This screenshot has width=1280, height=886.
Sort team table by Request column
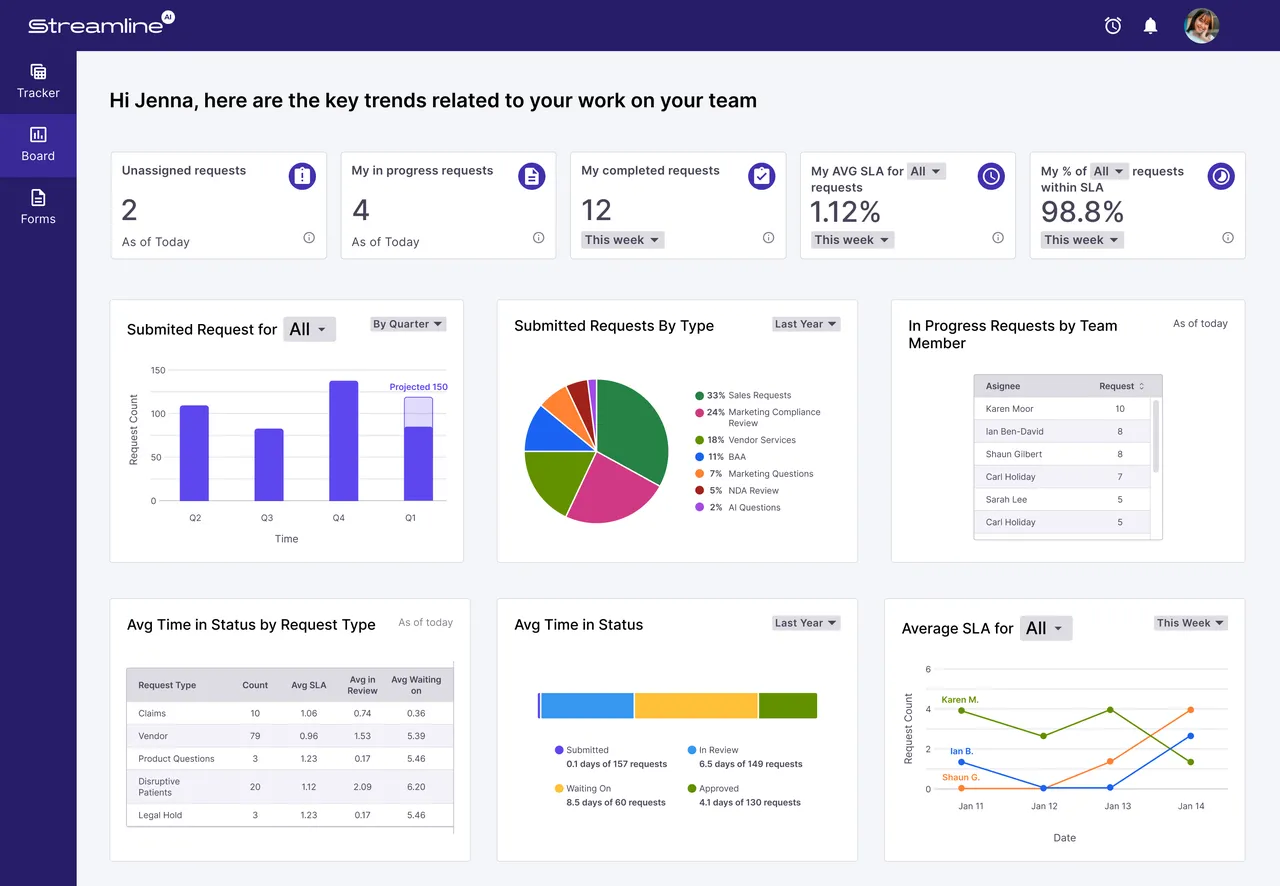pyautogui.click(x=1122, y=386)
